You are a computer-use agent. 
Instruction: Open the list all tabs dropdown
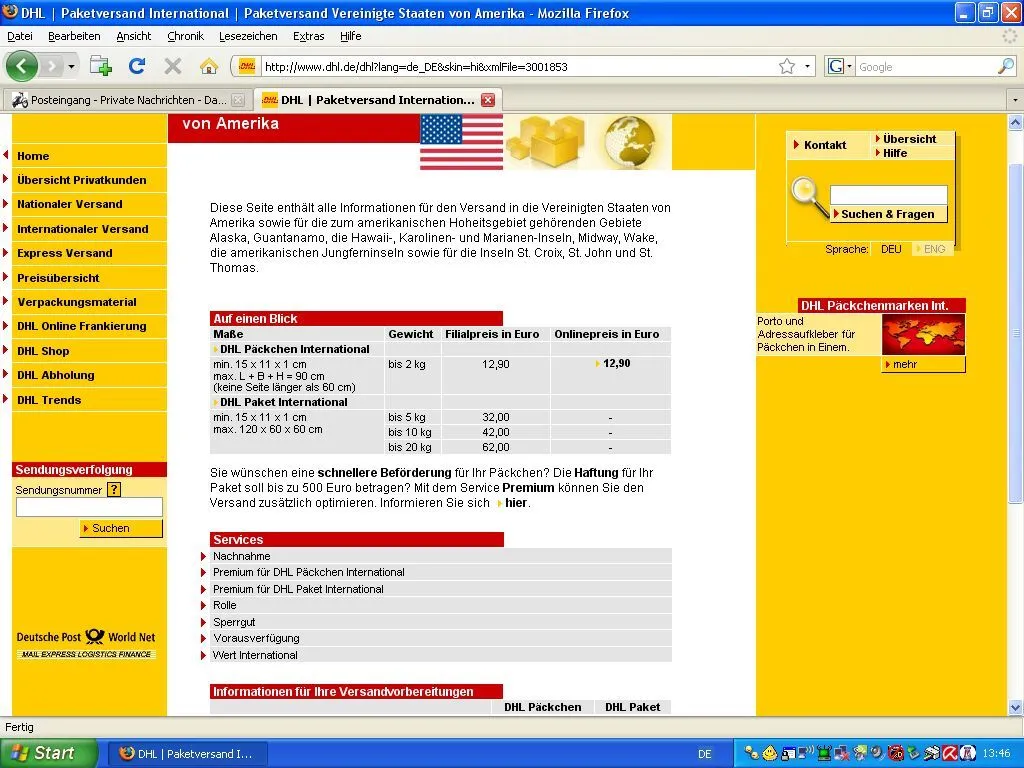(1014, 100)
